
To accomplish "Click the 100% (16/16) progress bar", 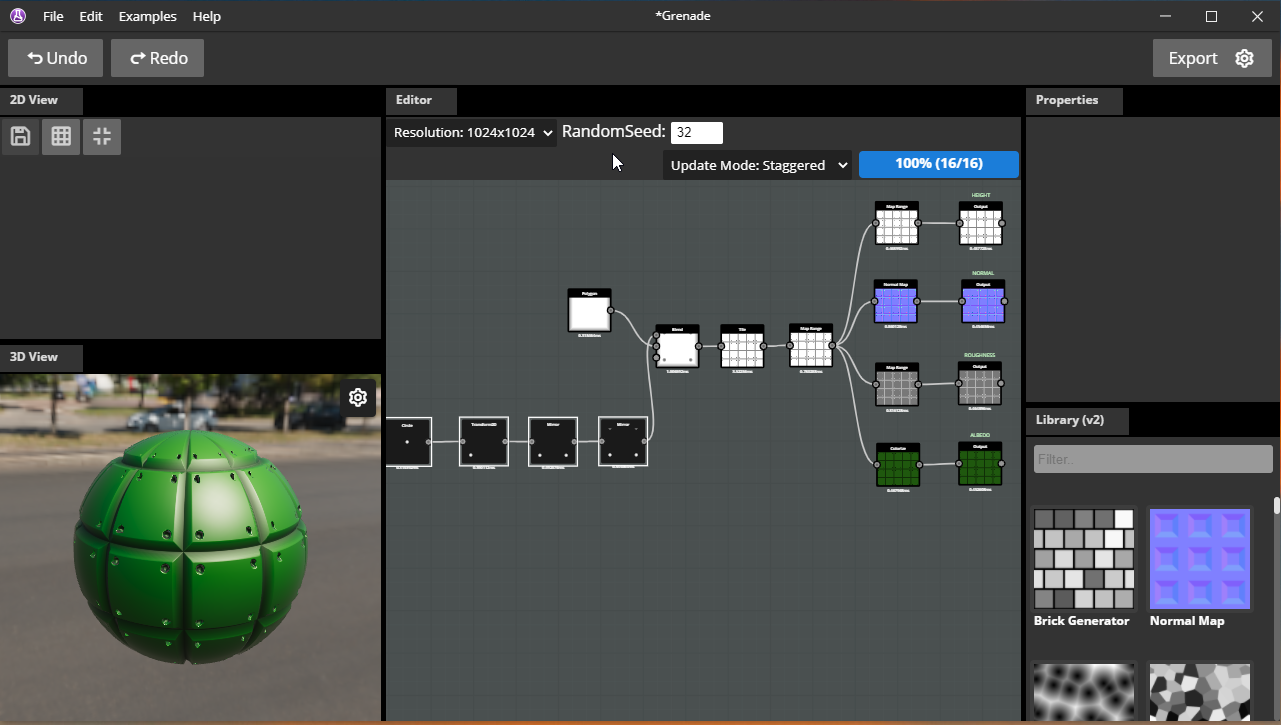I will (x=938, y=164).
